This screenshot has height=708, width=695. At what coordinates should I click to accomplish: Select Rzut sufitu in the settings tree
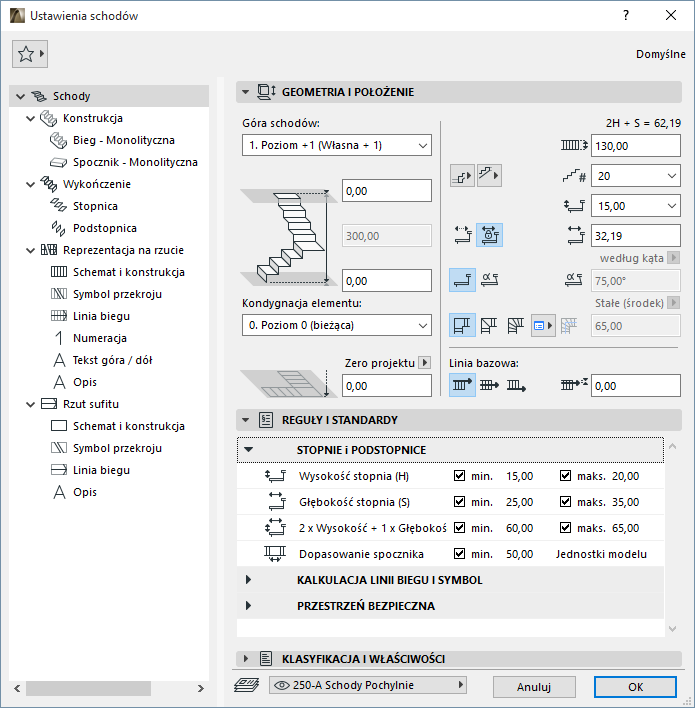(91, 404)
